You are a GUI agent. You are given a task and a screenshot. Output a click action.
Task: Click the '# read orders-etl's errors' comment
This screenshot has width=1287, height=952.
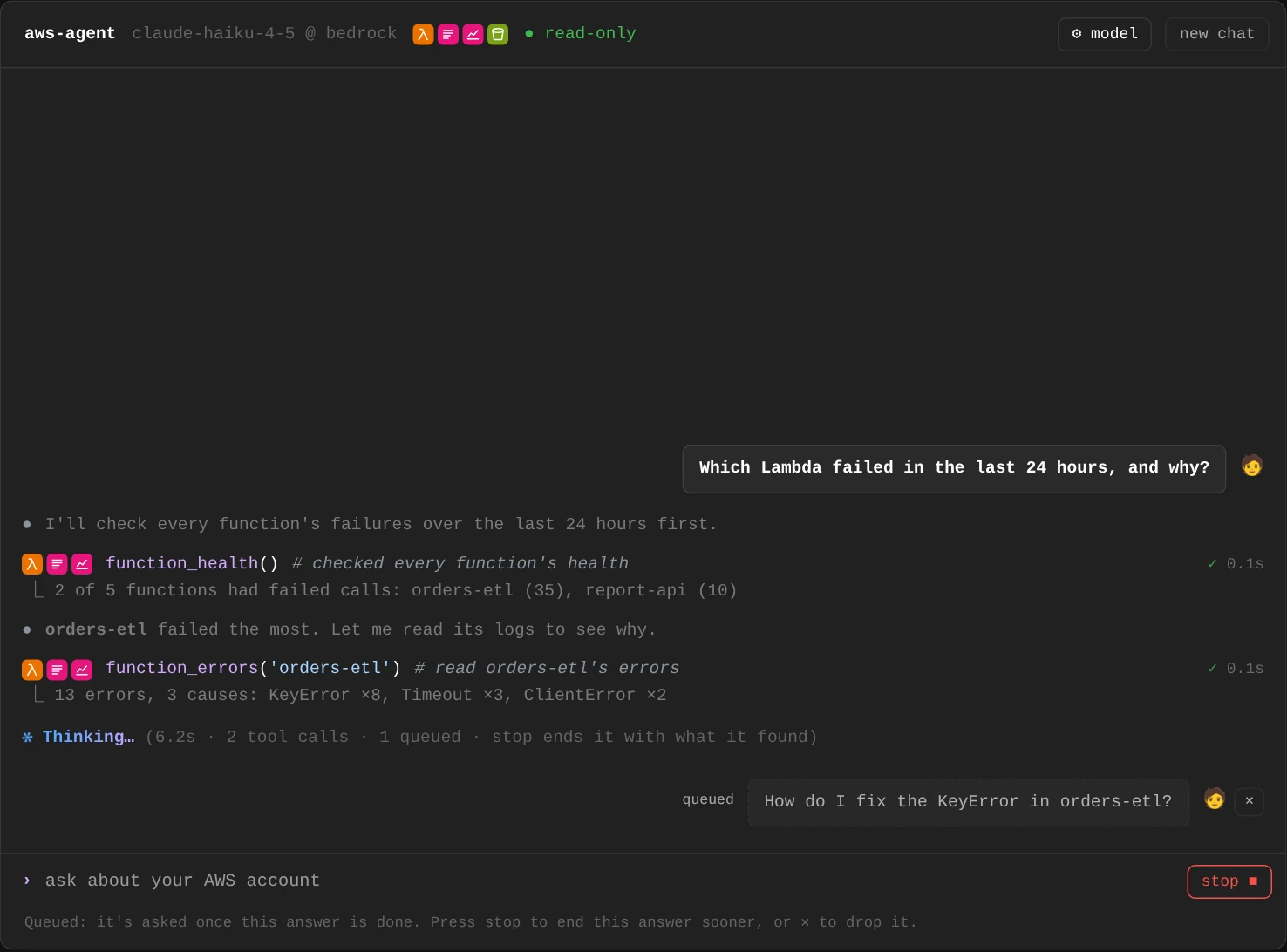click(547, 669)
